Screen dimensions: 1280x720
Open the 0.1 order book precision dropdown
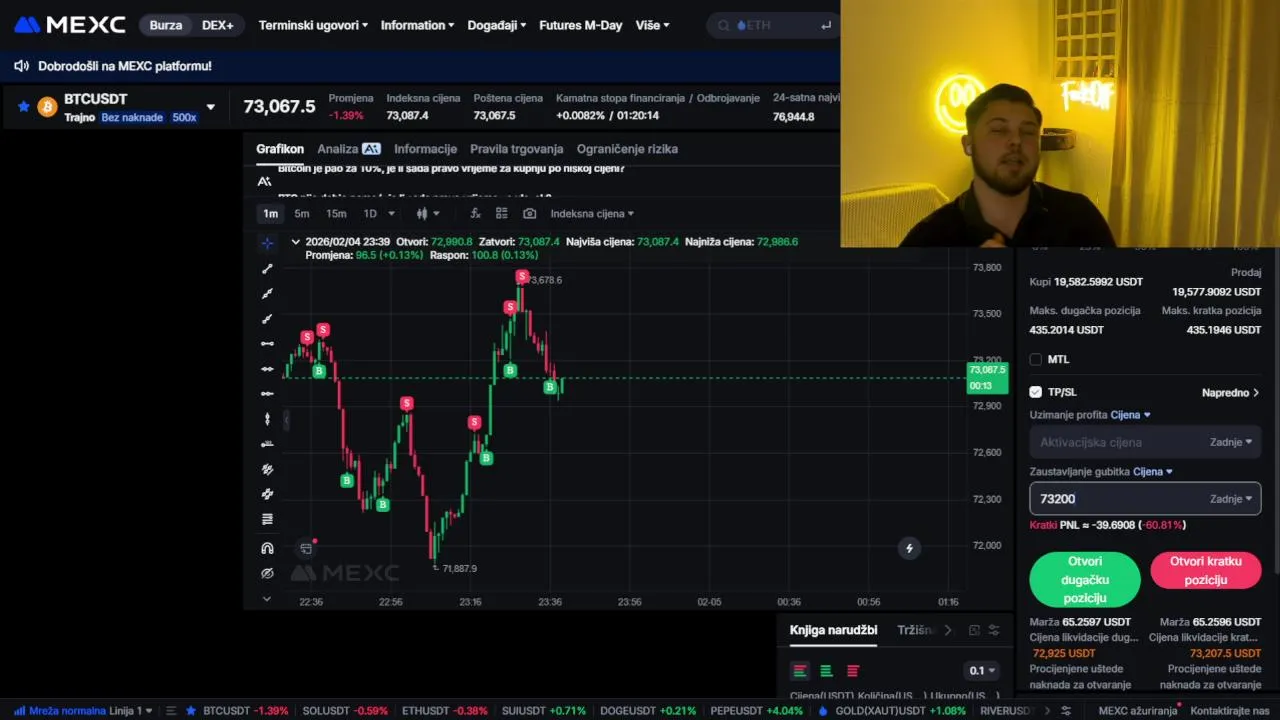point(982,671)
